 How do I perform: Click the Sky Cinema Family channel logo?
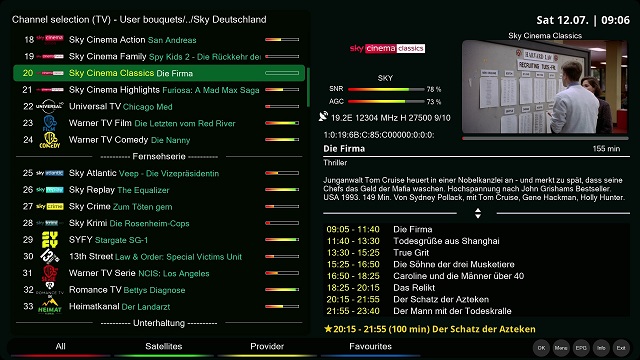49,56
